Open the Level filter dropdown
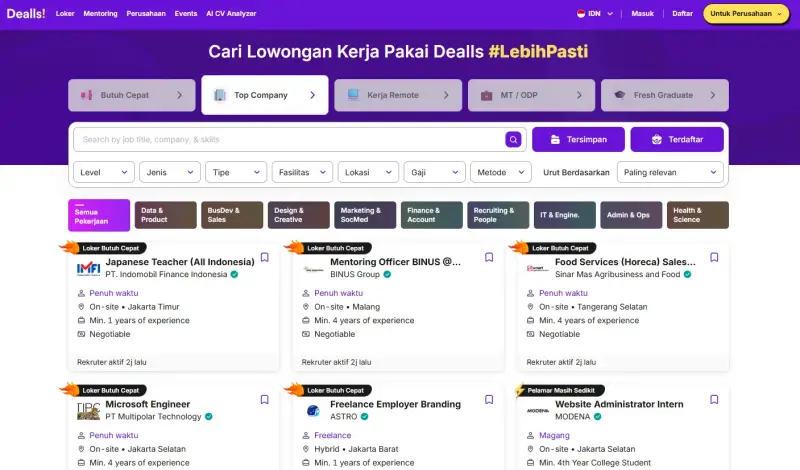The height and width of the screenshot is (470, 800). [x=104, y=172]
